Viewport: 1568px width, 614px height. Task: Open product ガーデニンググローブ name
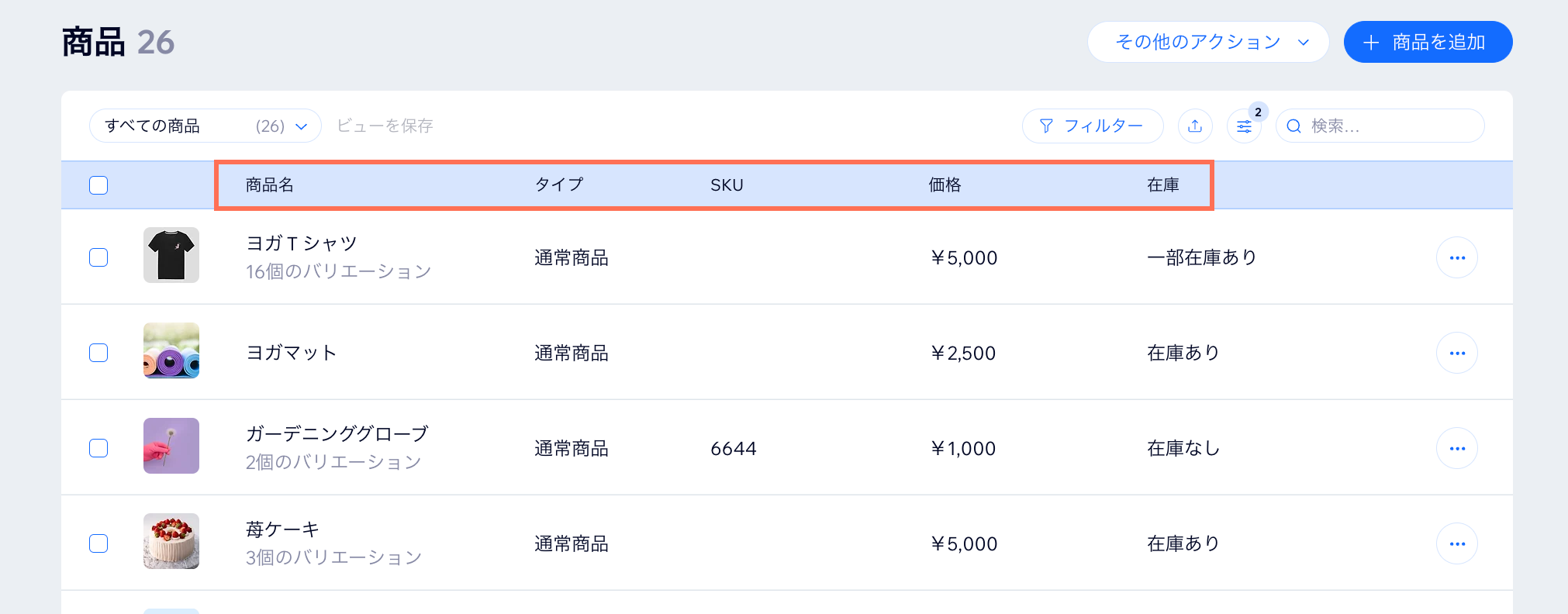pos(337,434)
